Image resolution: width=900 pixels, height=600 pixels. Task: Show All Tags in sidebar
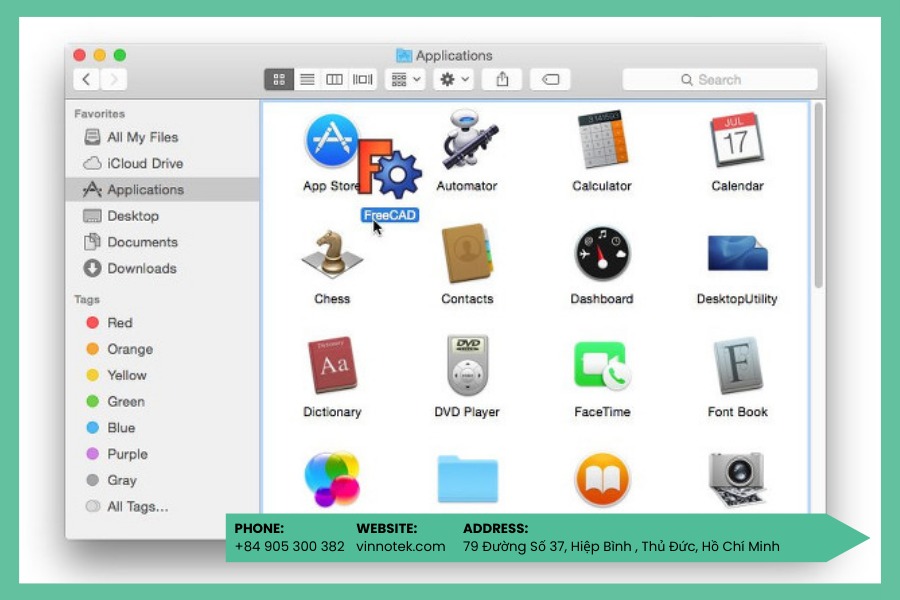(162, 506)
